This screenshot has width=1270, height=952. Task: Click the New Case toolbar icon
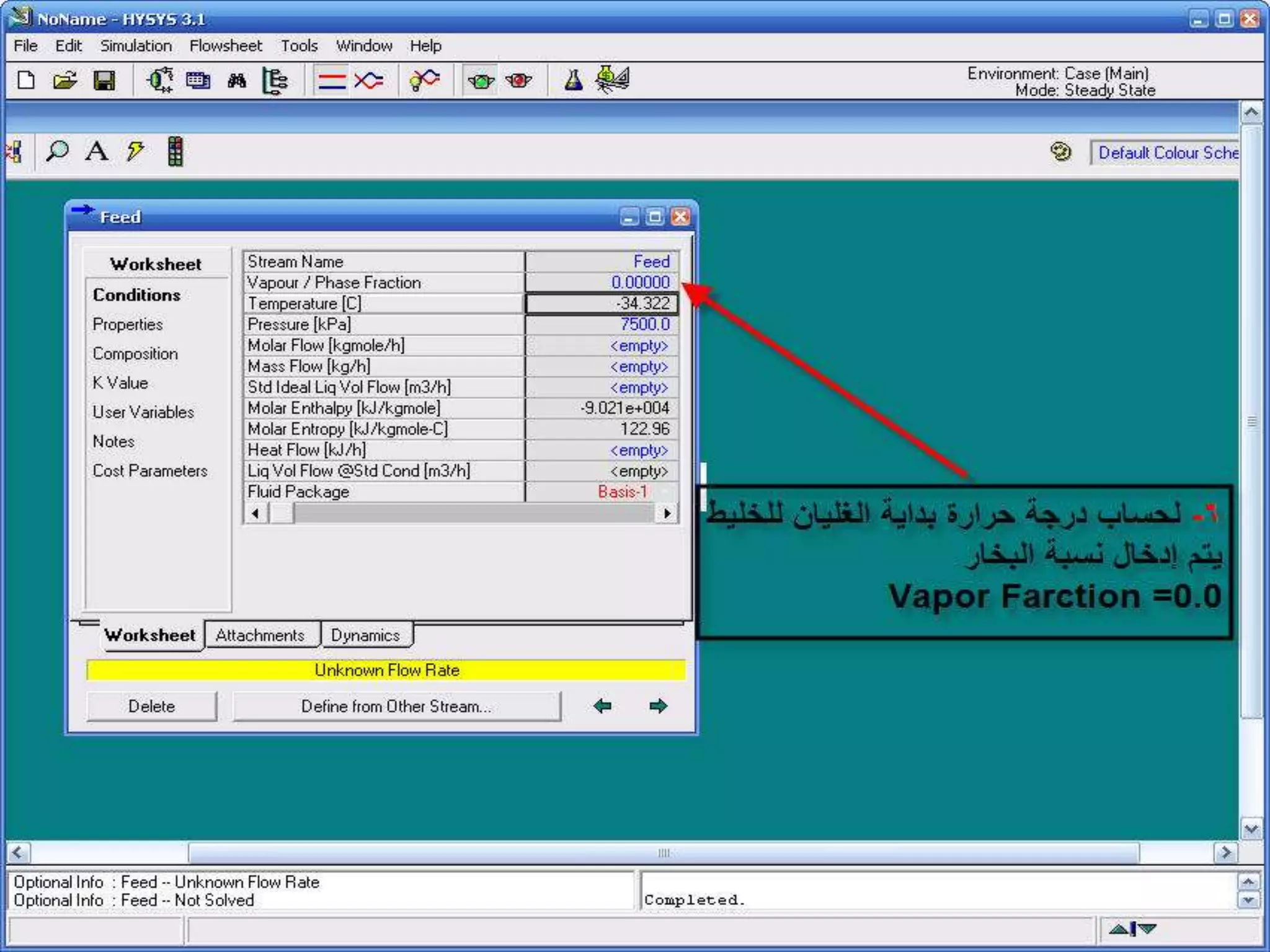[26, 81]
